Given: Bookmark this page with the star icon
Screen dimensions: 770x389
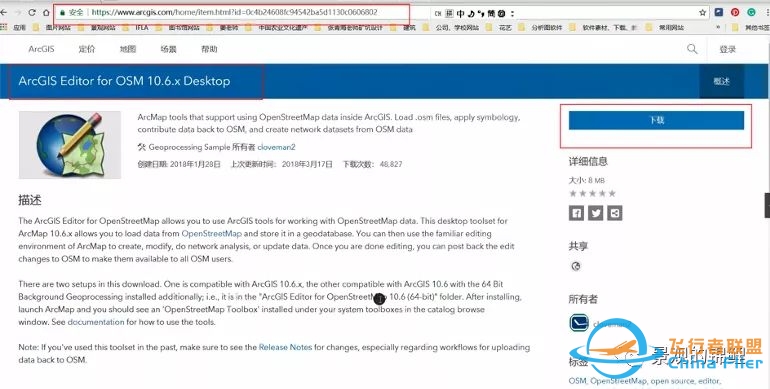Looking at the screenshot, I should 703,13.
